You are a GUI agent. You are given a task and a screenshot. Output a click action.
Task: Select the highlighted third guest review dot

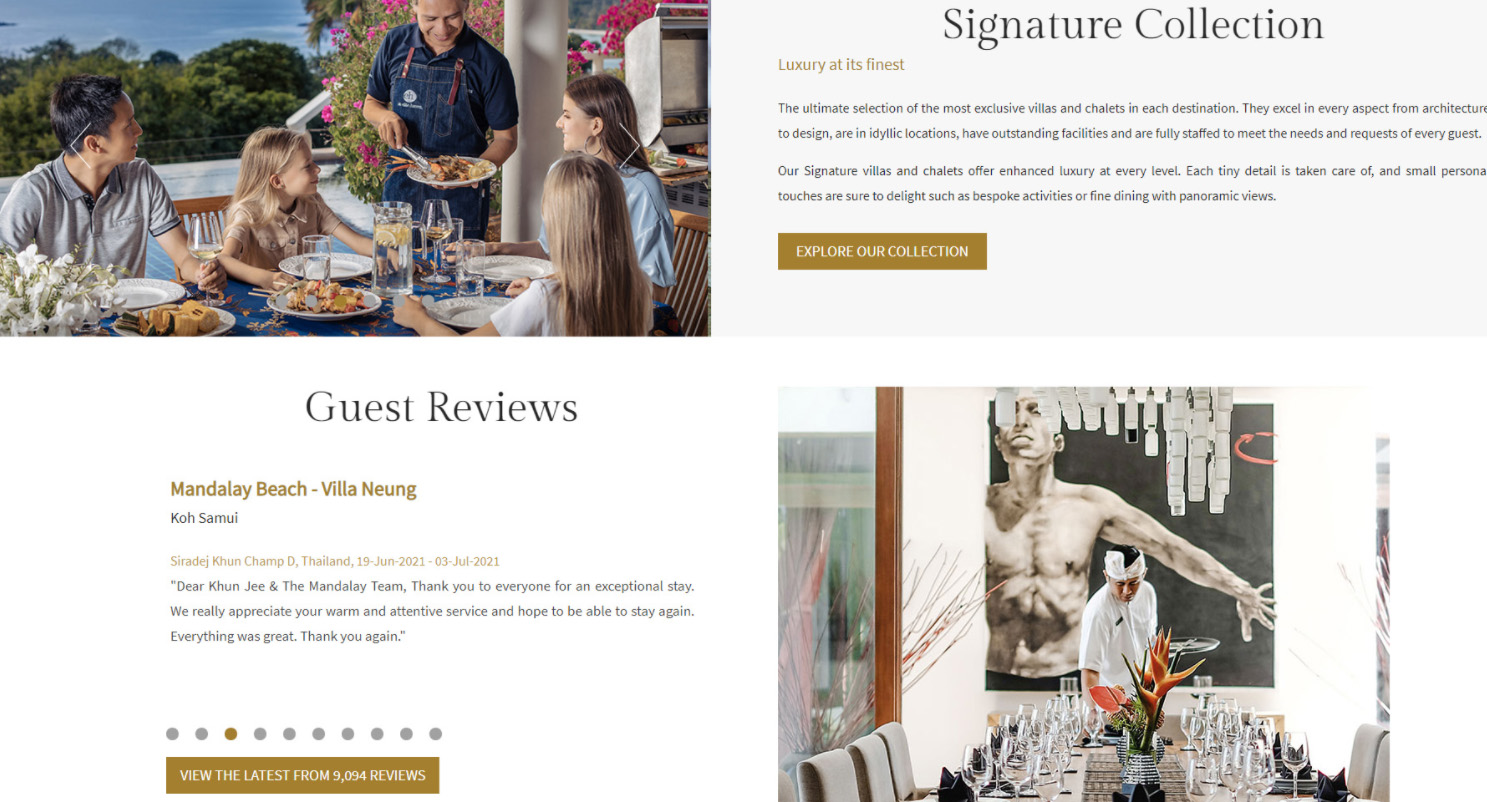231,734
